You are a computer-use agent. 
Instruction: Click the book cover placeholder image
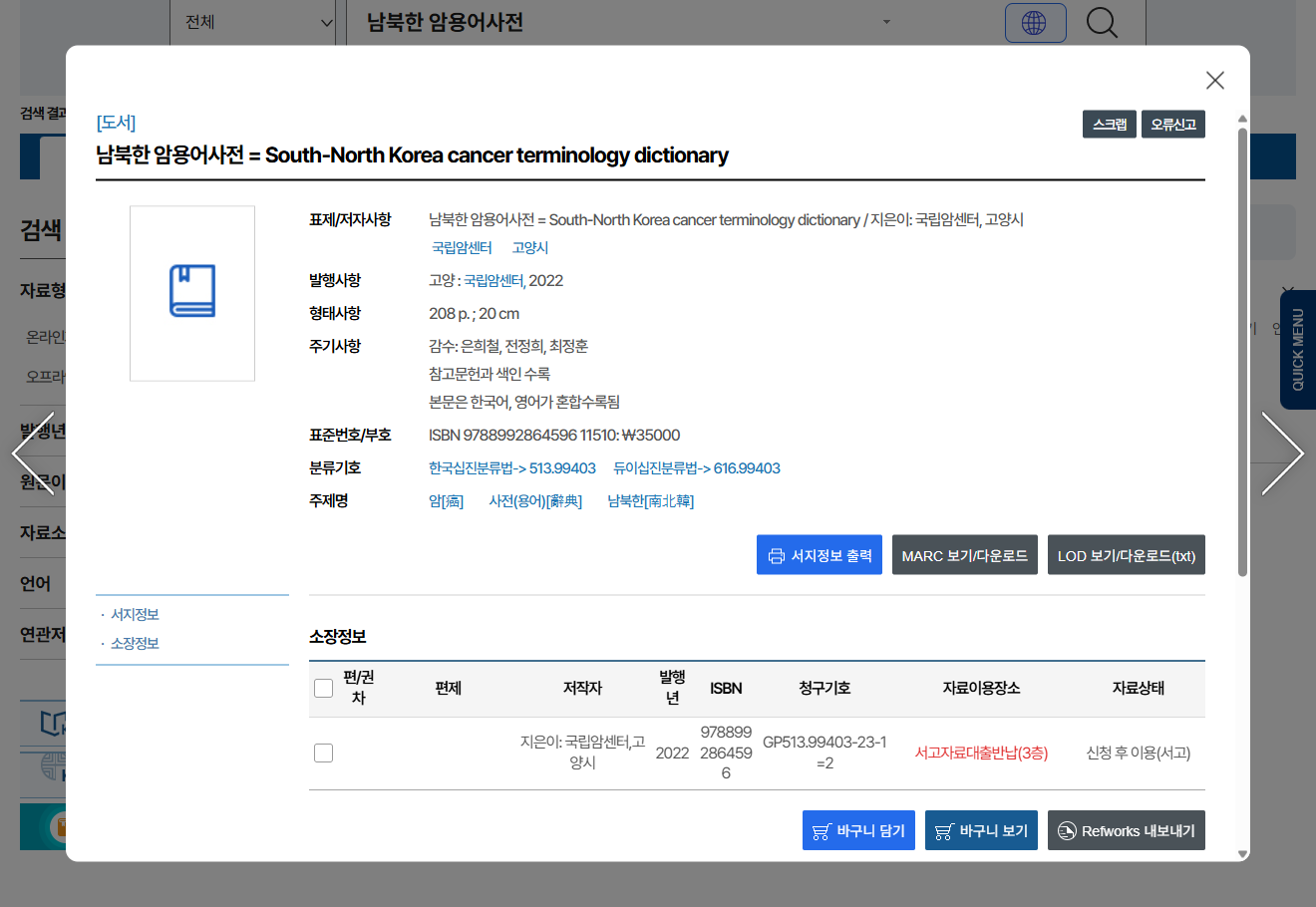click(192, 293)
